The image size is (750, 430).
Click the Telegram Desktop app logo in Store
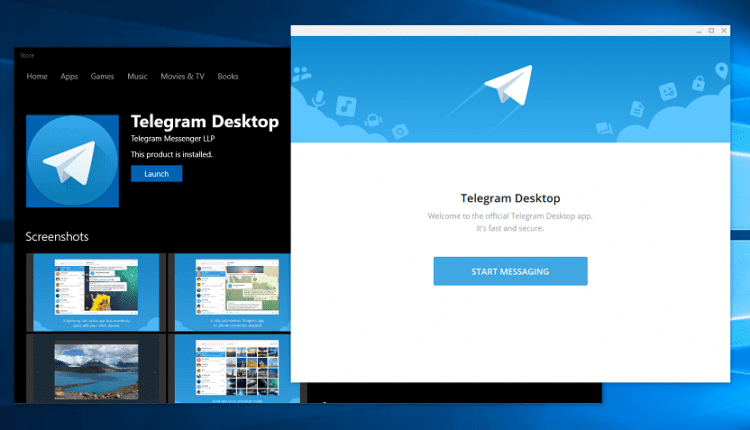click(x=72, y=161)
